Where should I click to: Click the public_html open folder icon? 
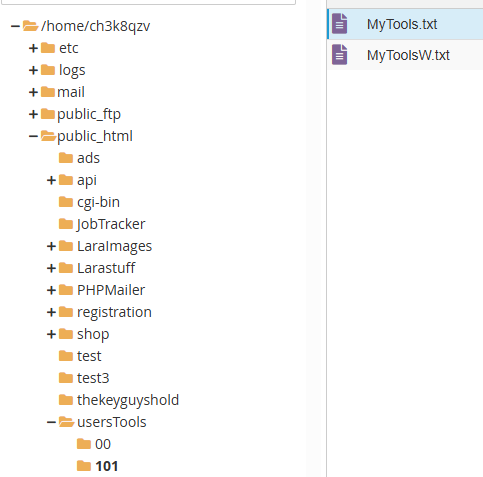pyautogui.click(x=48, y=136)
